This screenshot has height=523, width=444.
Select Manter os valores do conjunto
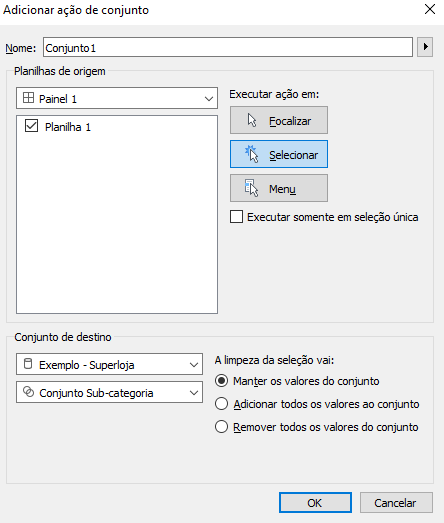click(221, 381)
